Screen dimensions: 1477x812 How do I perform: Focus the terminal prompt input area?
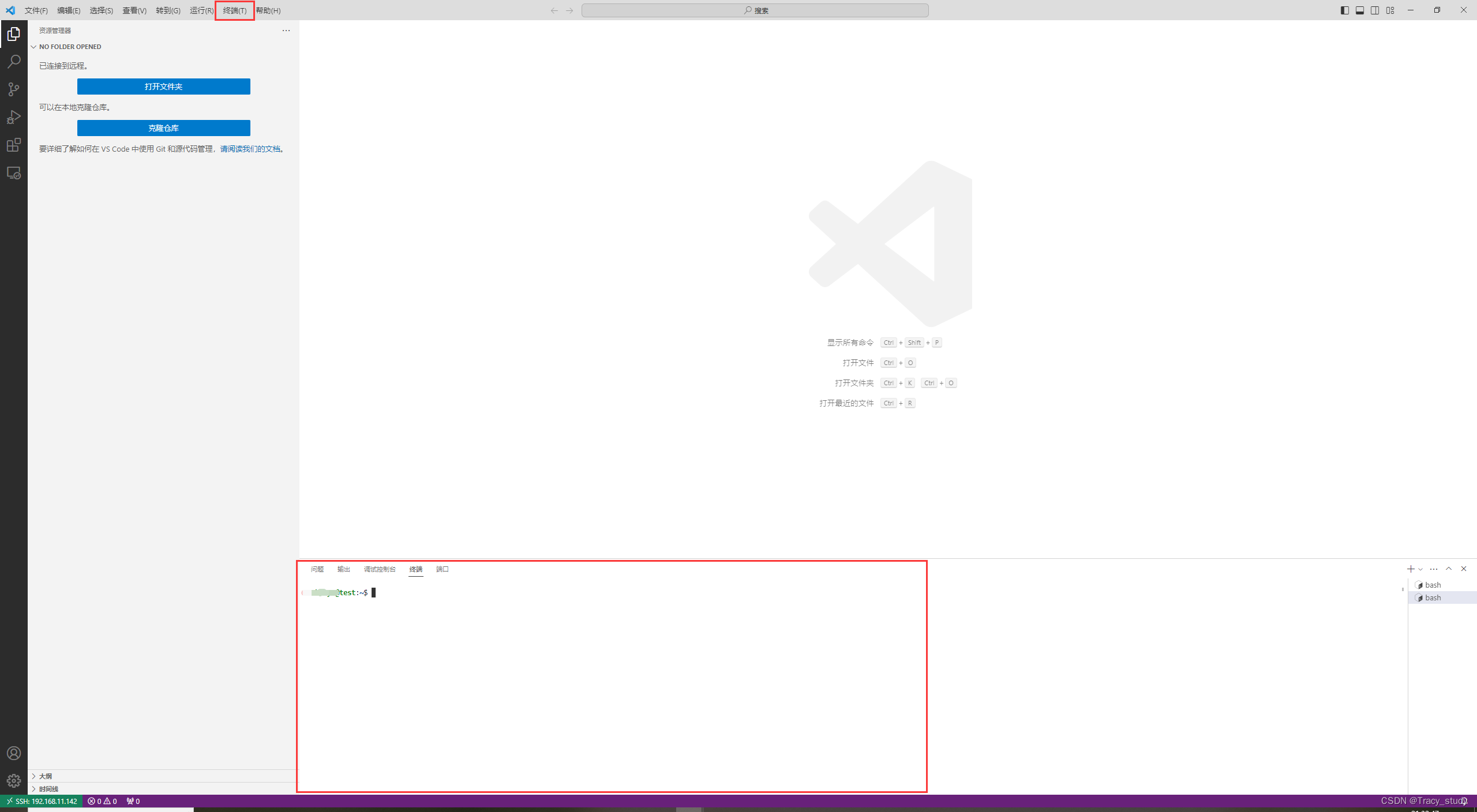(373, 593)
